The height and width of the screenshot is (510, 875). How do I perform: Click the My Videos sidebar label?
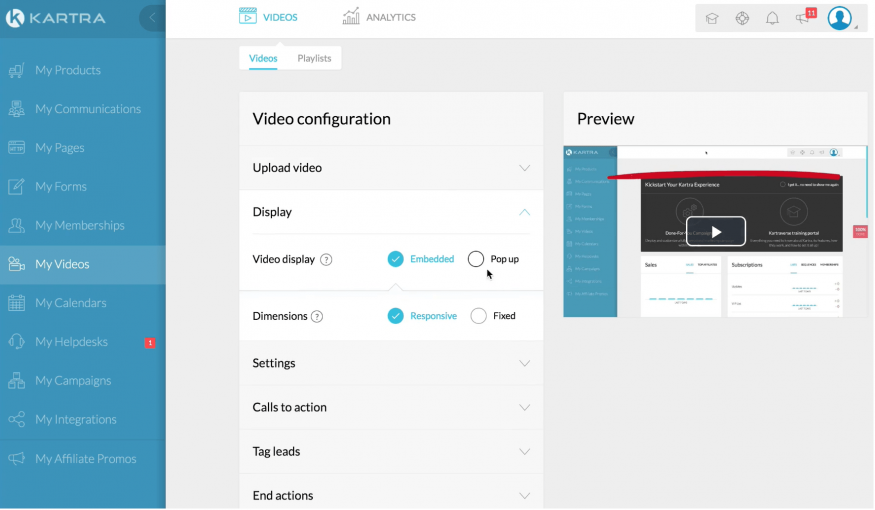coord(62,264)
